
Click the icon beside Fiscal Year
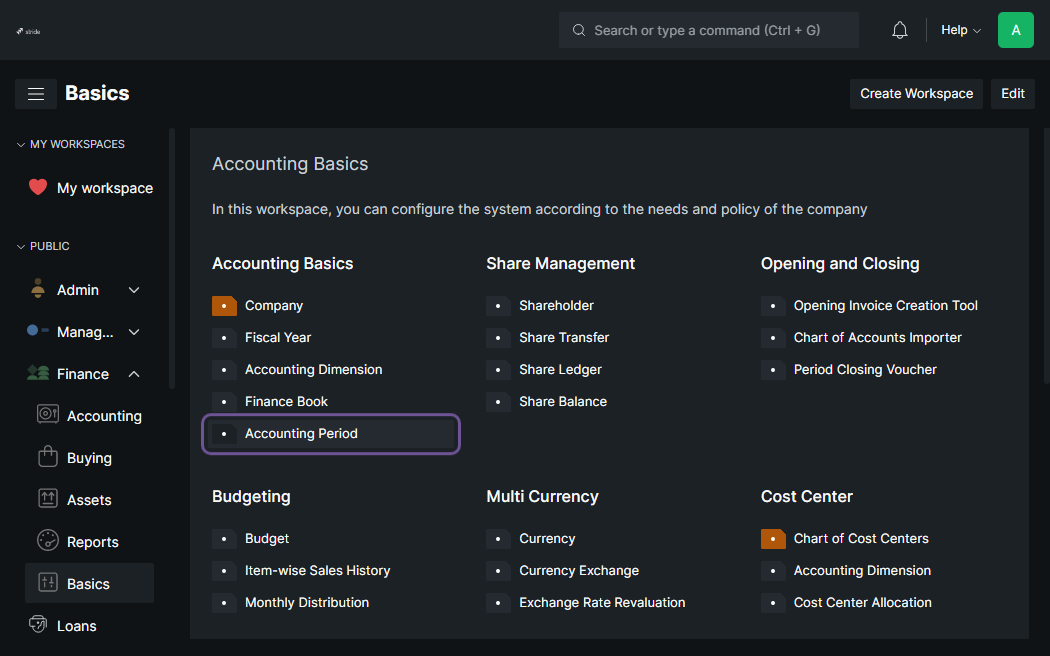[224, 338]
